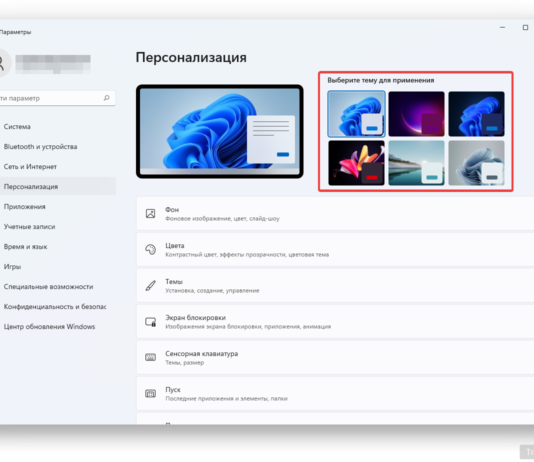Open the Темы settings row
The width and height of the screenshot is (534, 462).
pyautogui.click(x=335, y=286)
